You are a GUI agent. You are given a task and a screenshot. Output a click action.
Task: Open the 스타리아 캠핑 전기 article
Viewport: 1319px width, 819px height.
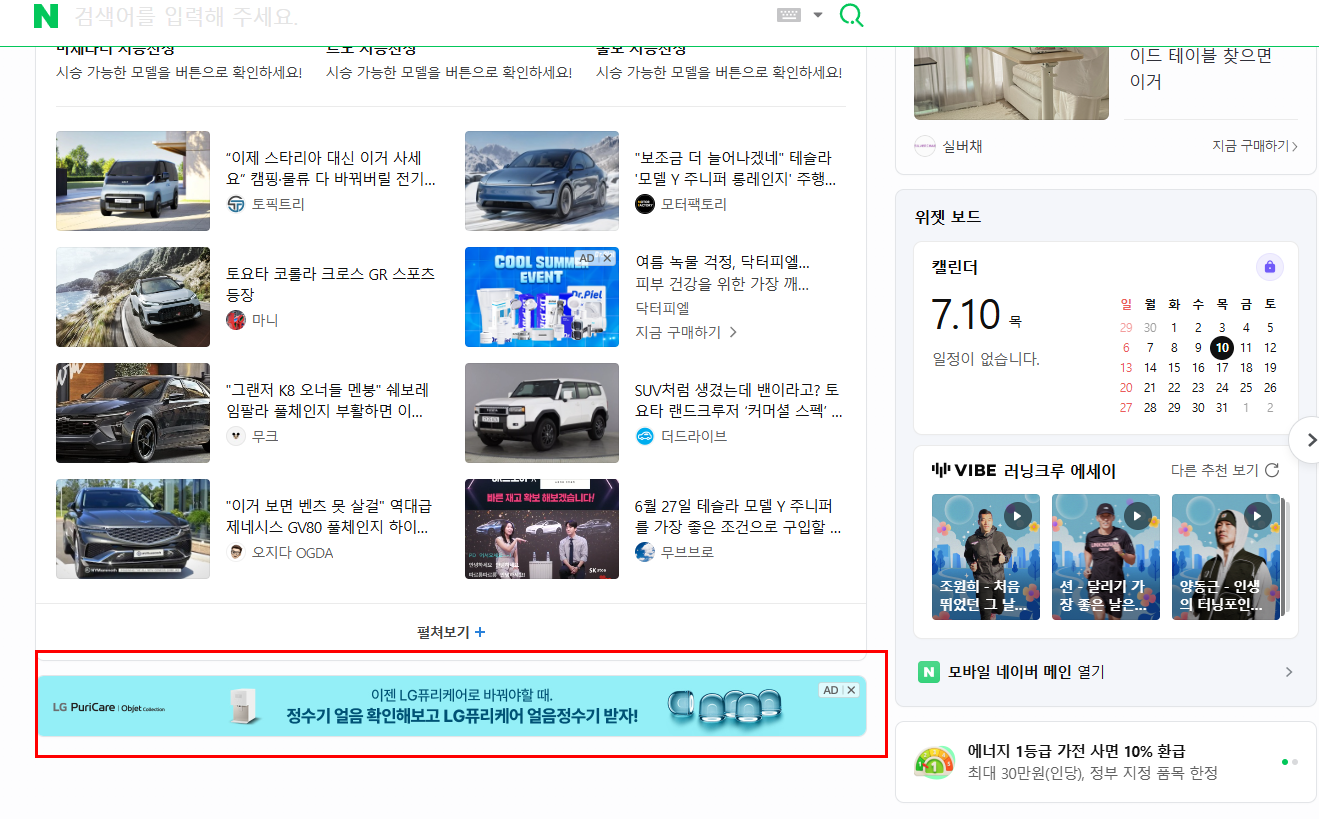tap(331, 169)
